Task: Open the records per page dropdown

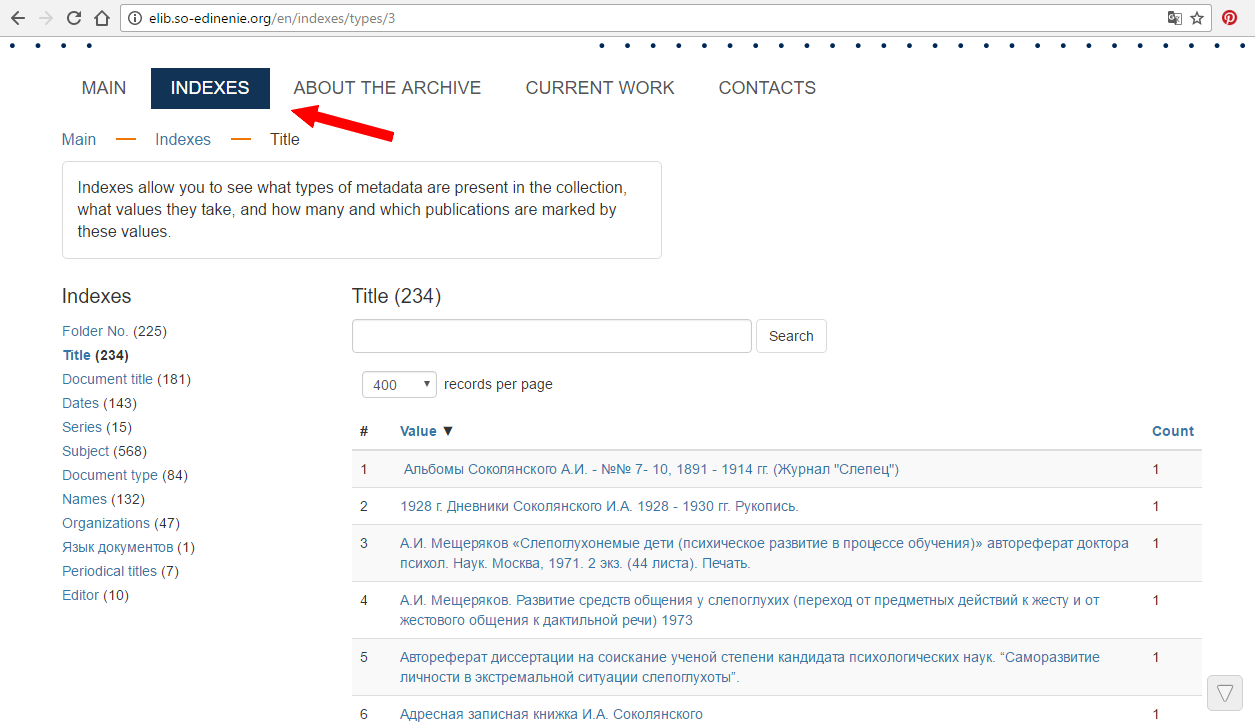Action: (x=399, y=384)
